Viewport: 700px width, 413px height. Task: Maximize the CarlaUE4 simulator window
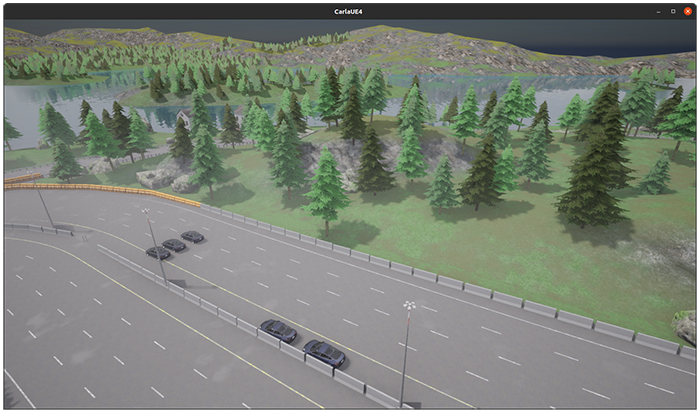[x=673, y=10]
